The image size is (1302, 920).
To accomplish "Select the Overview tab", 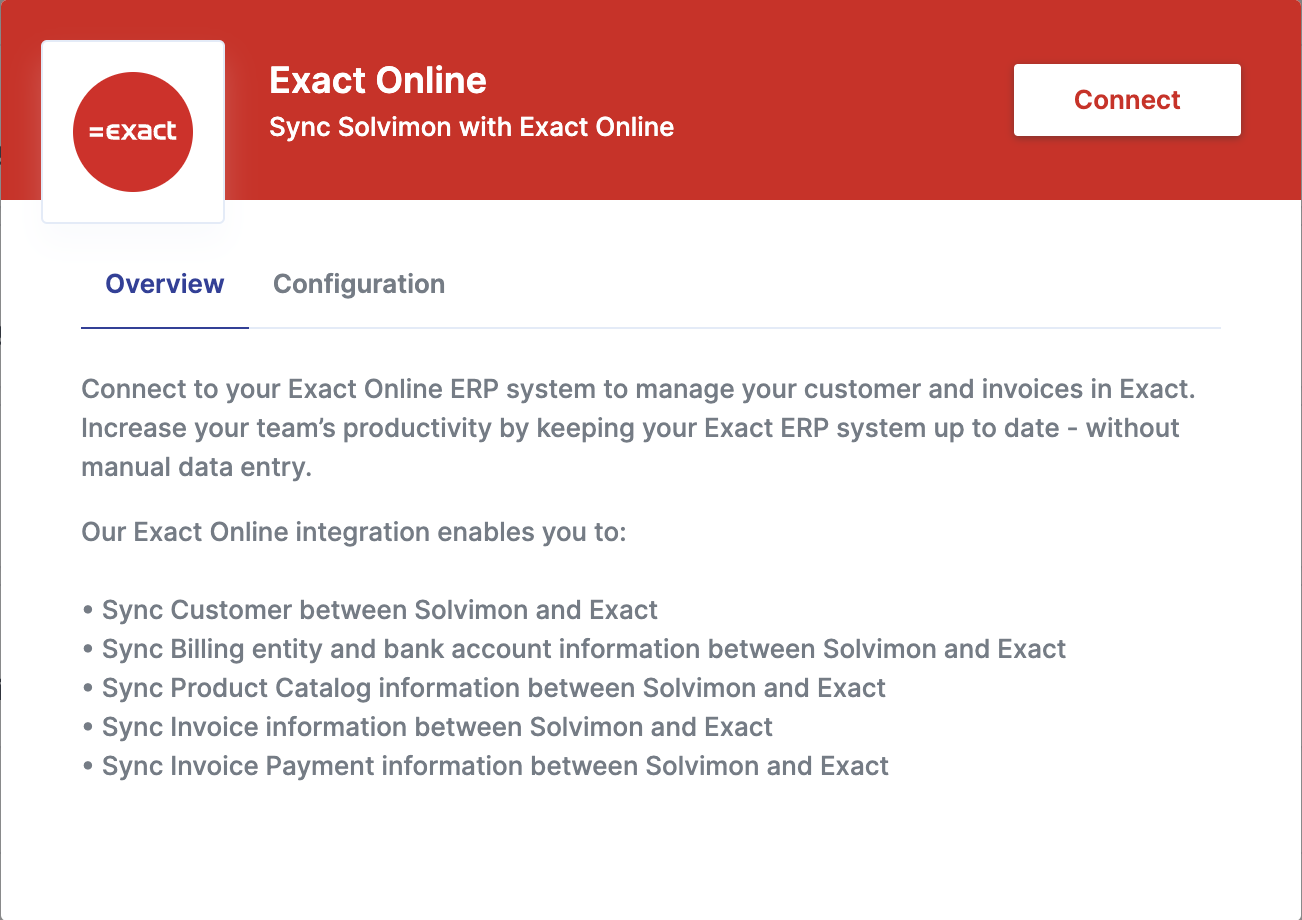I will click(x=165, y=284).
